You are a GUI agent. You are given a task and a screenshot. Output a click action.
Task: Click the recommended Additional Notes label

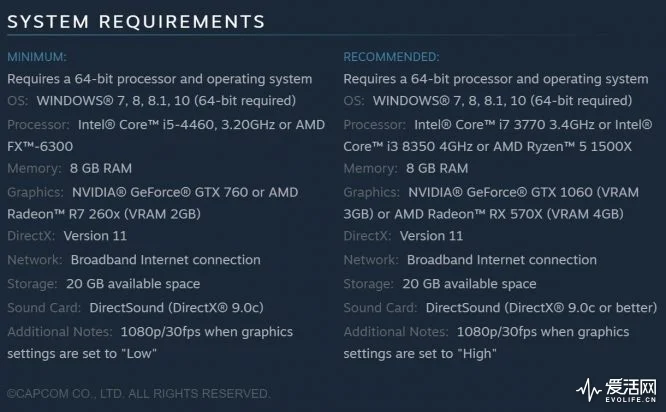click(x=396, y=332)
